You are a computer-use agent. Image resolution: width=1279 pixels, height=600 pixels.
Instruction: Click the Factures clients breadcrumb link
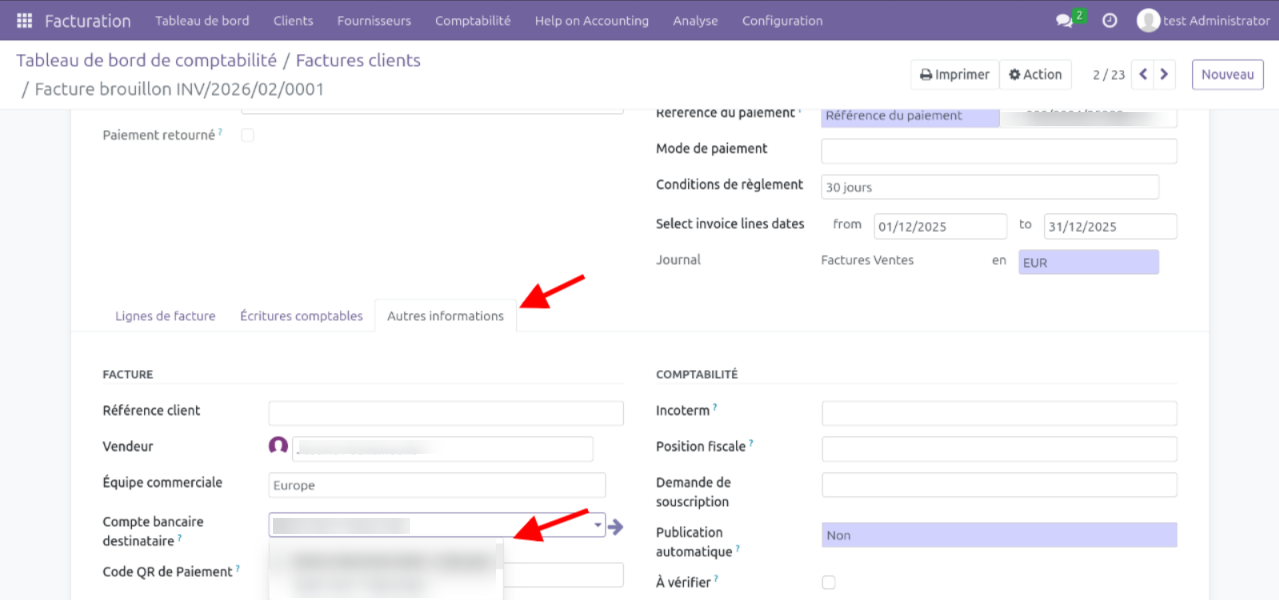[x=358, y=60]
